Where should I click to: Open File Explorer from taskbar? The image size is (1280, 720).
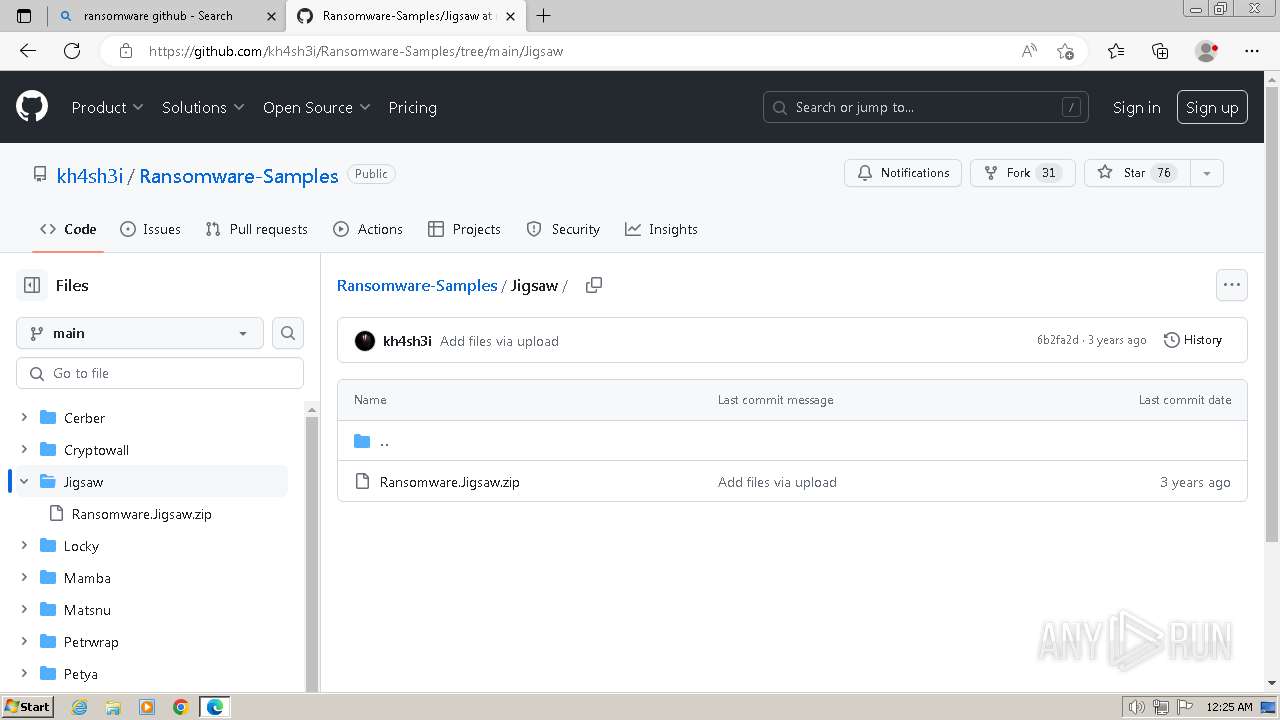tap(113, 707)
